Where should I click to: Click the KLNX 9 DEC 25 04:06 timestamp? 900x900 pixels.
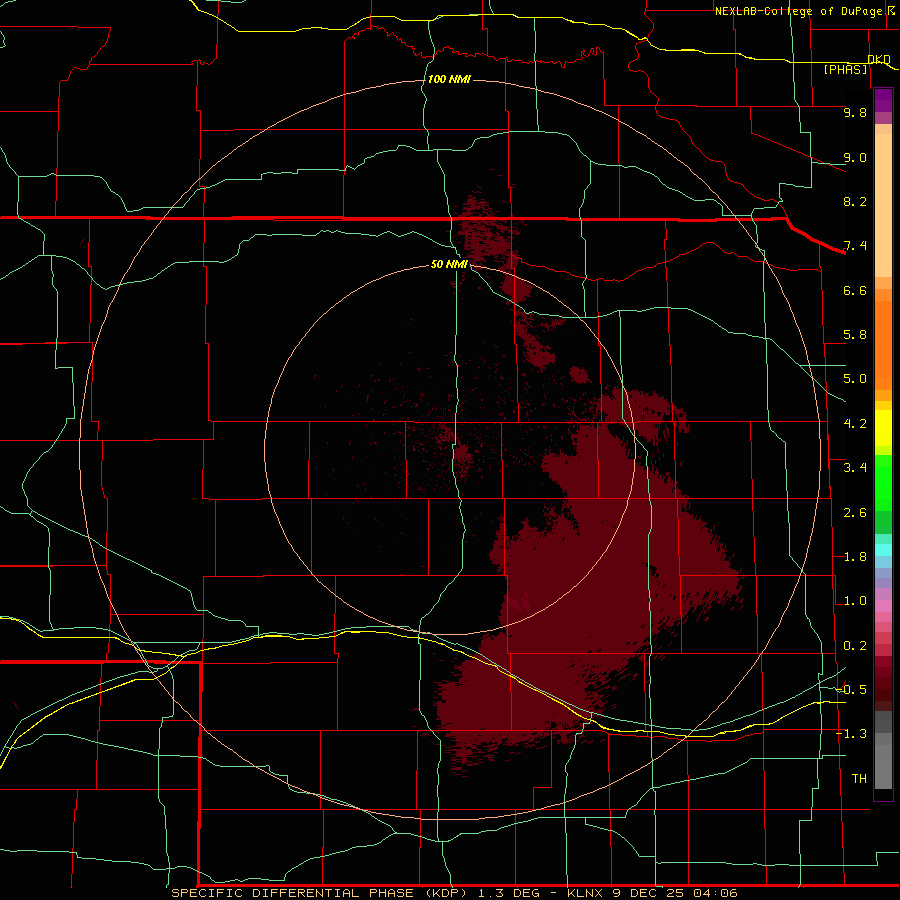pyautogui.click(x=652, y=893)
